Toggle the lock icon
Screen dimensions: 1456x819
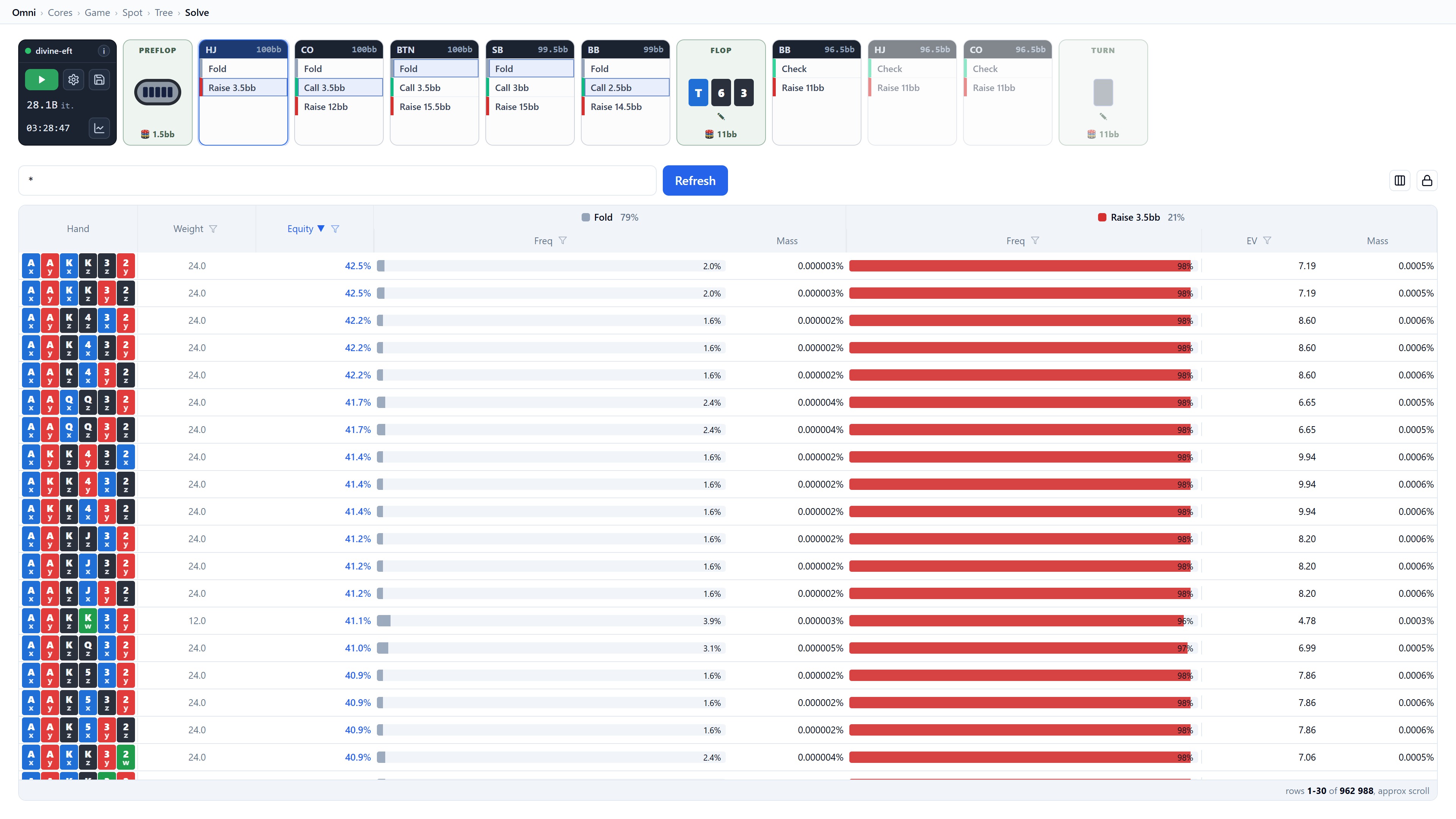point(1426,180)
